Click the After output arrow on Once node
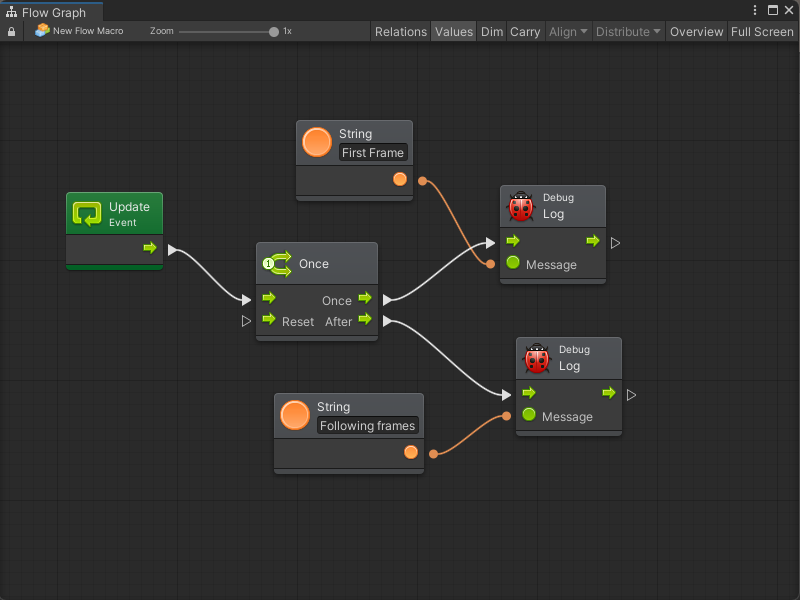Viewport: 800px width, 600px height. click(365, 320)
